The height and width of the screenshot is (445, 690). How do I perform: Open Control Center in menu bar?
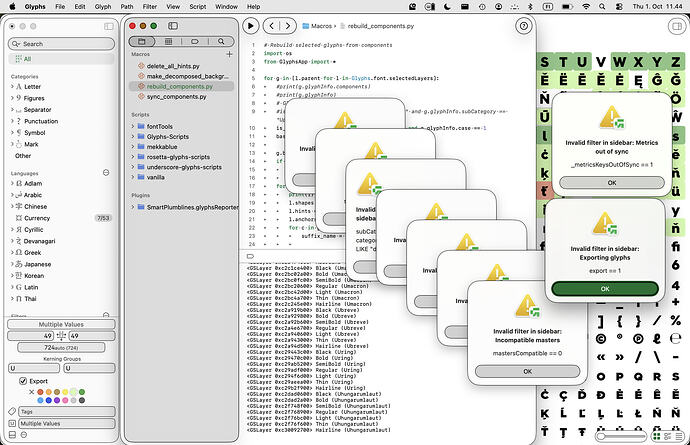619,7
